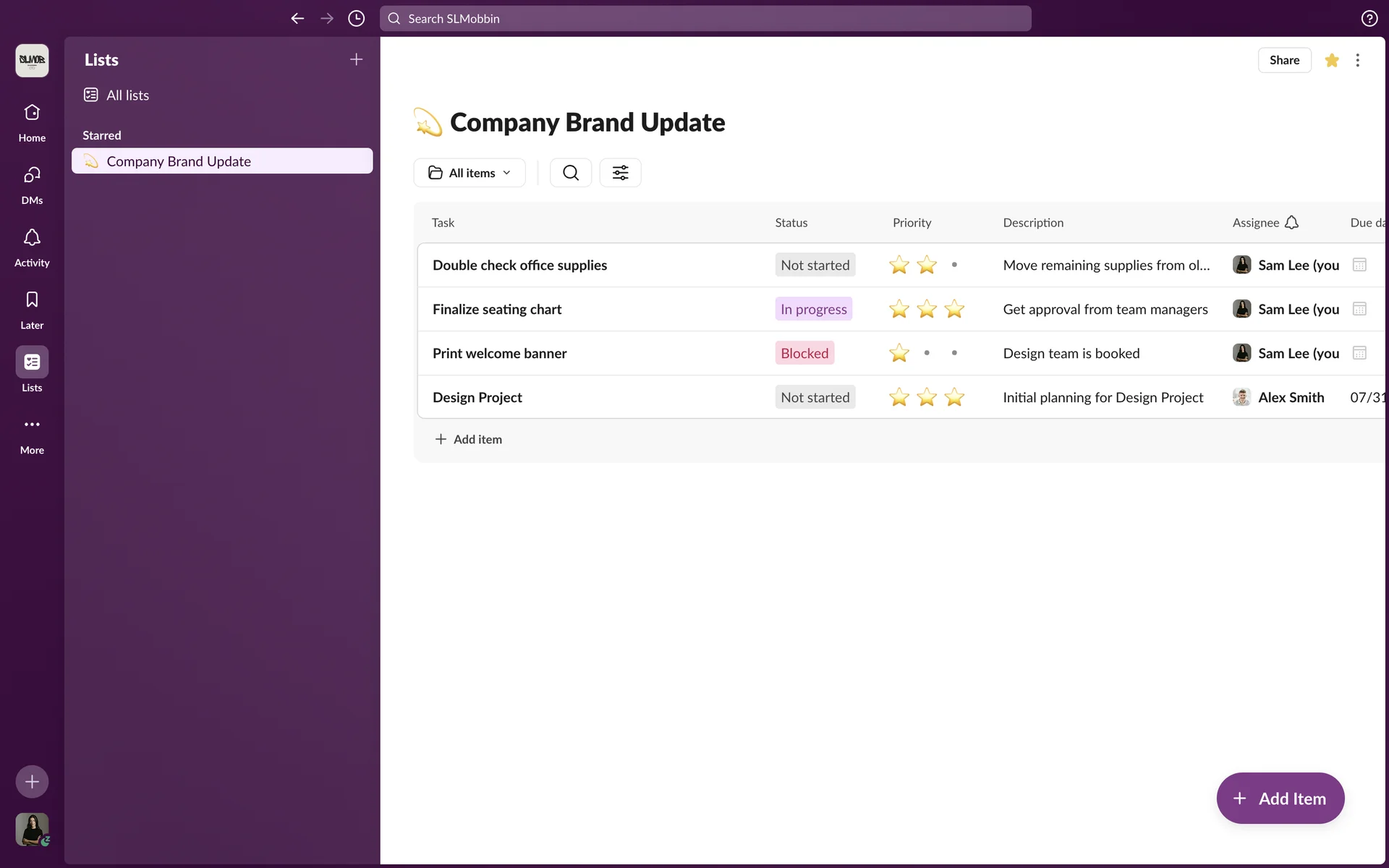This screenshot has width=1389, height=868.
Task: Select All lists in sidebar
Action: (127, 95)
